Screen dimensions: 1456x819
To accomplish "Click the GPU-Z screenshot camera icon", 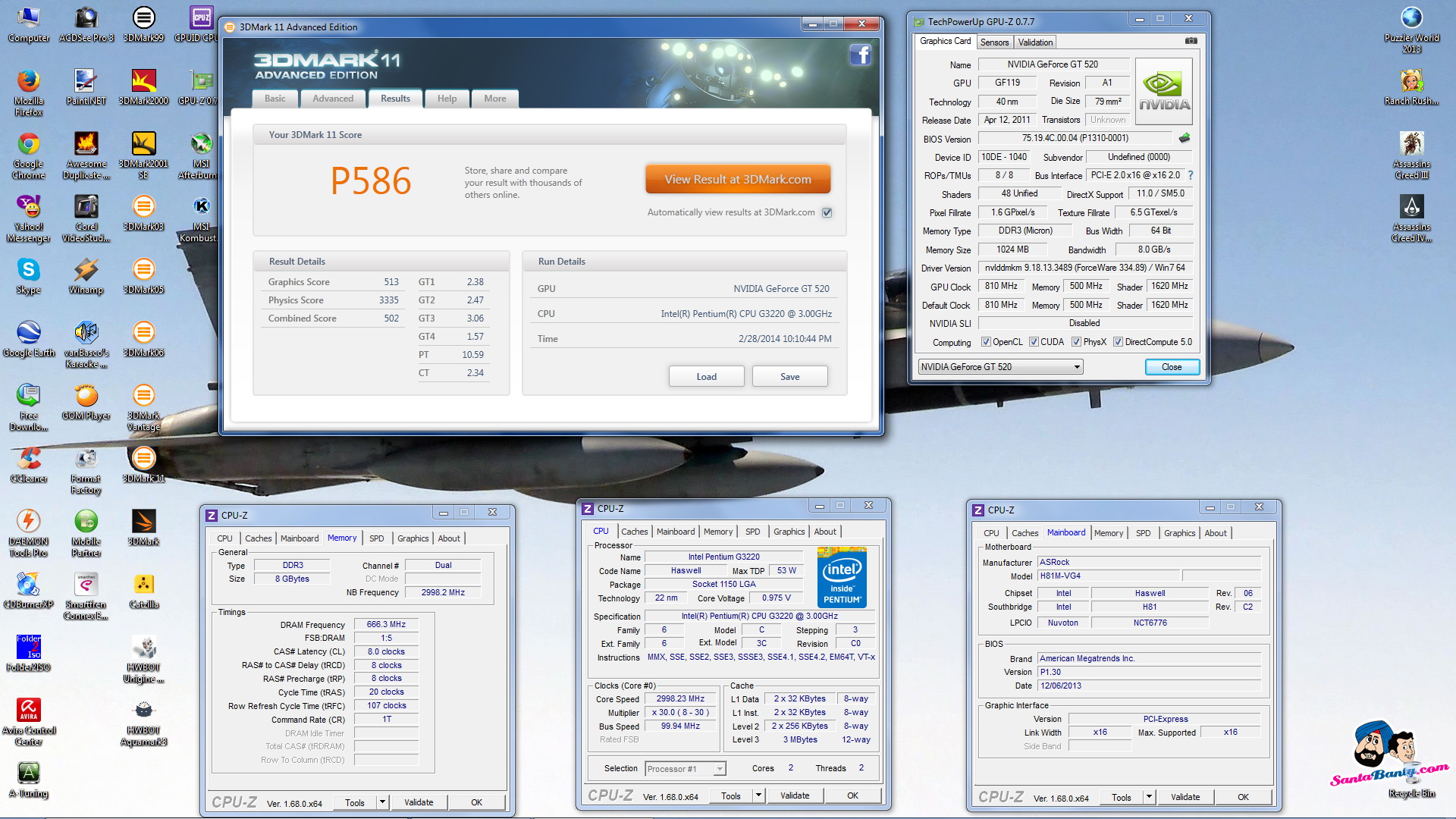I will (1191, 41).
